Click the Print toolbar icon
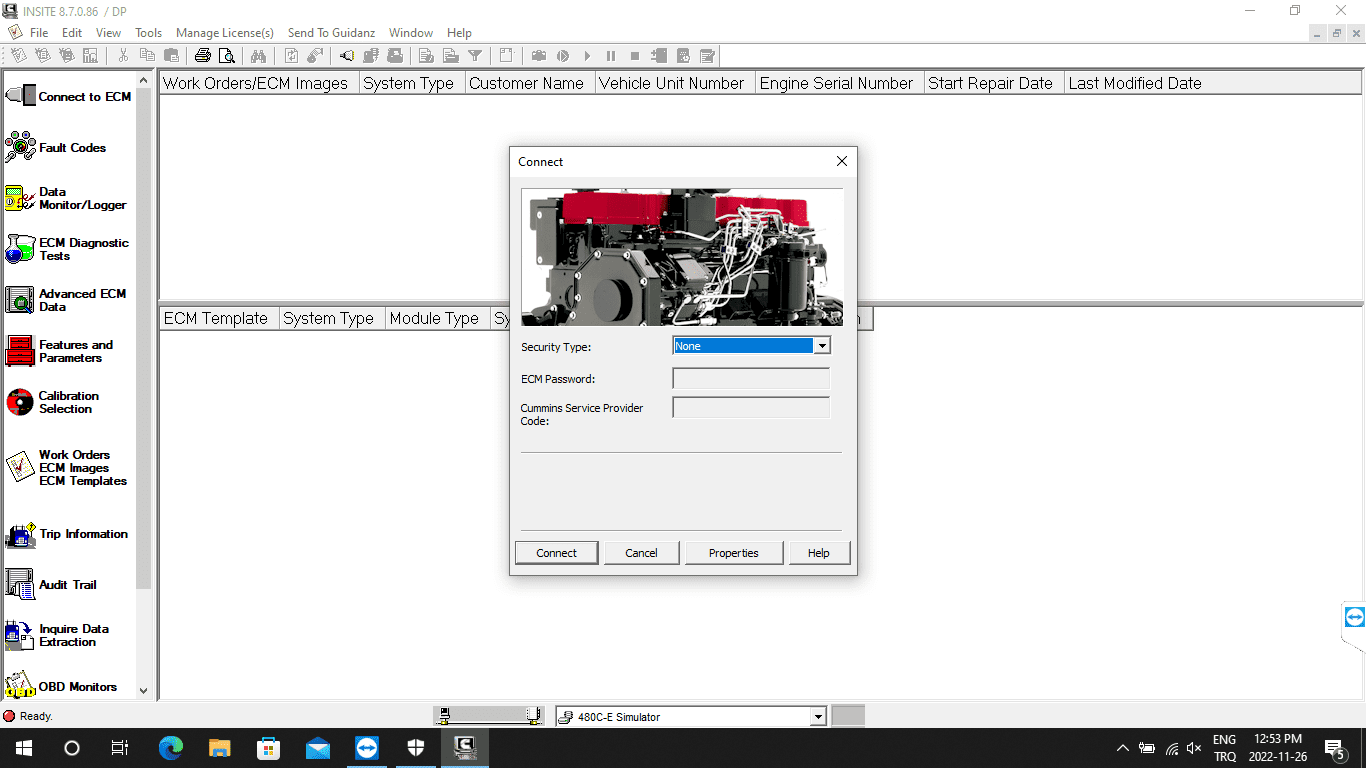 click(203, 56)
